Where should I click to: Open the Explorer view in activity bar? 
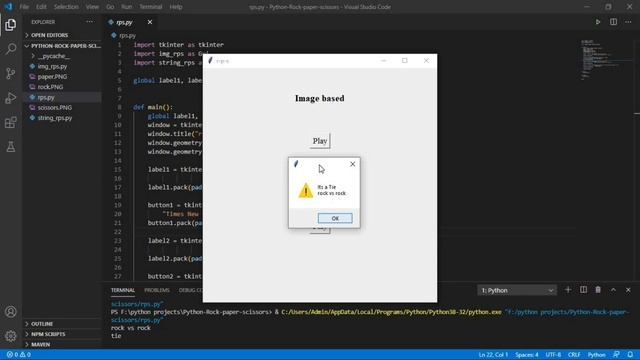click(x=11, y=25)
